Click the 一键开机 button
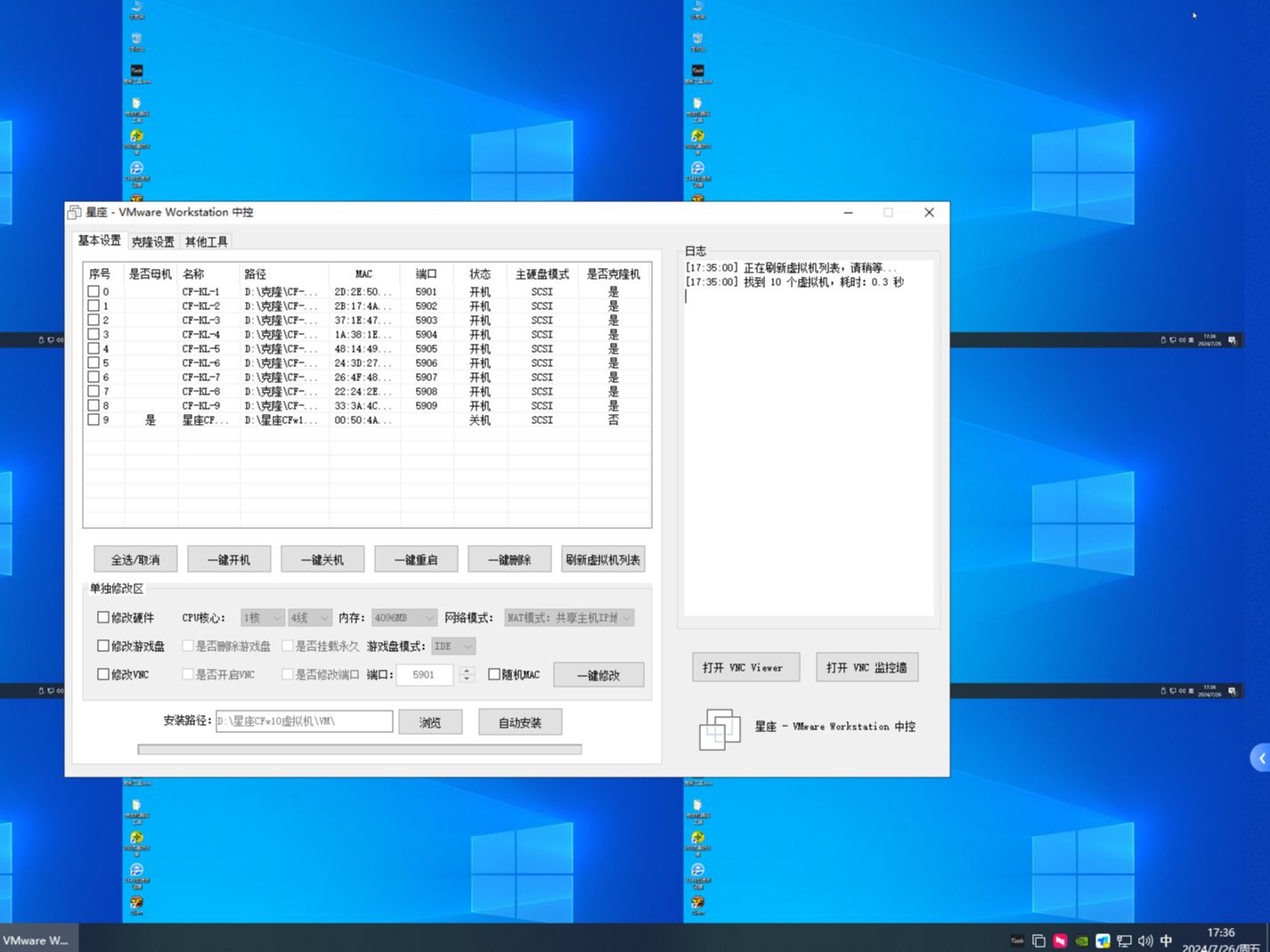The height and width of the screenshot is (952, 1270). pos(229,559)
